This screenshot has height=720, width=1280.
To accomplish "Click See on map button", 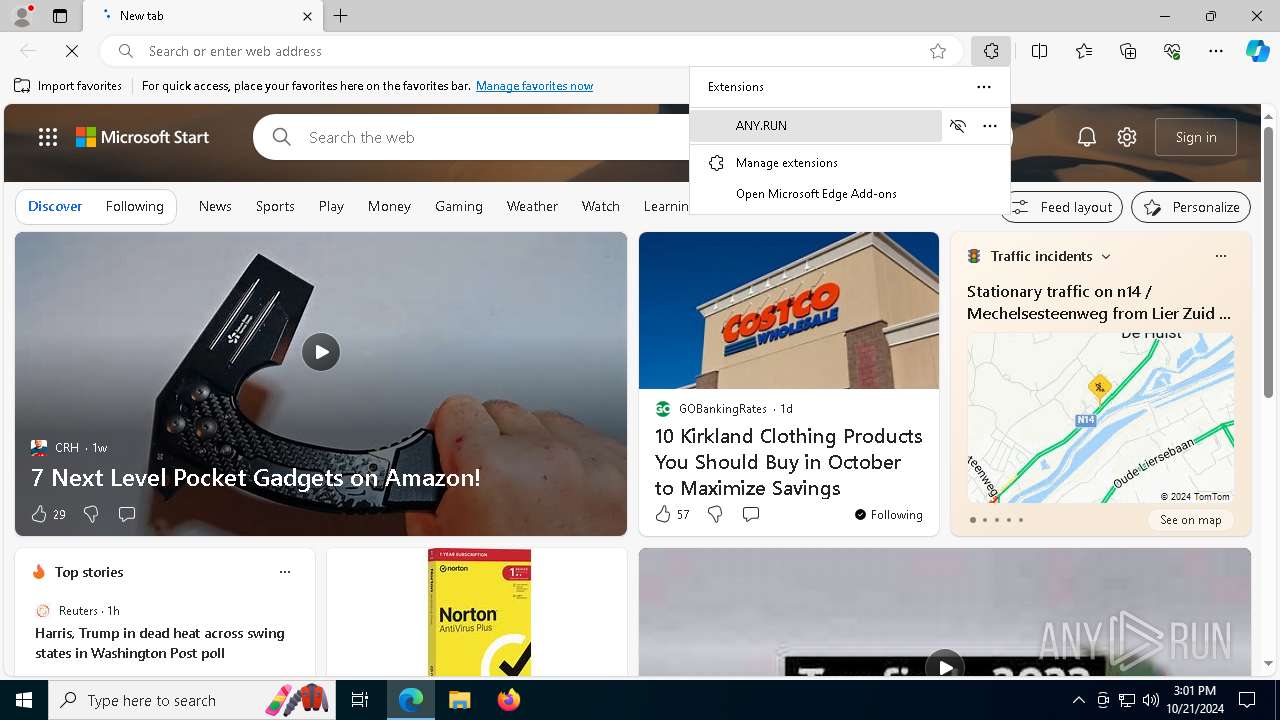I will (x=1191, y=520).
